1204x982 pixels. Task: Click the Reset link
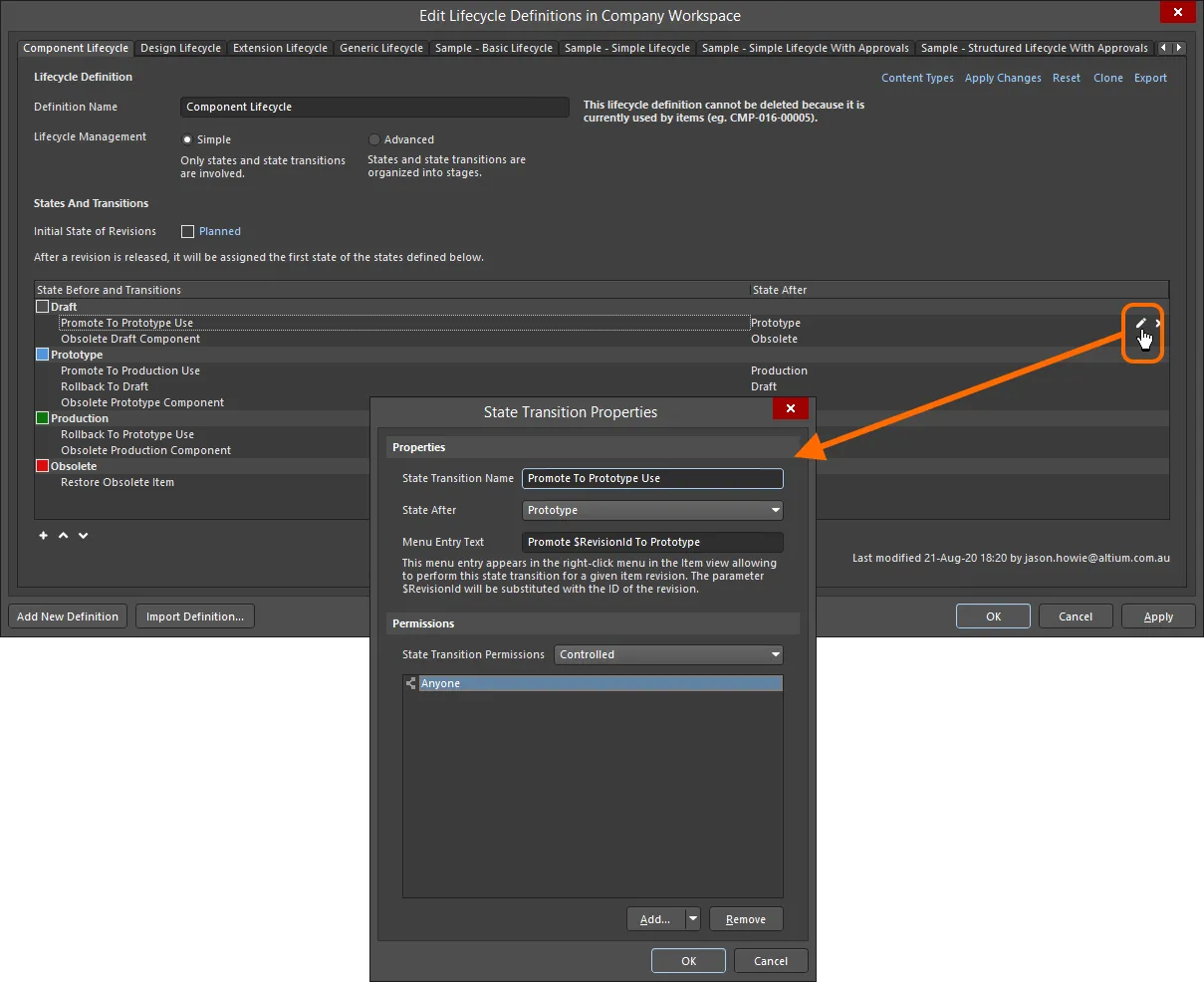(x=1067, y=78)
